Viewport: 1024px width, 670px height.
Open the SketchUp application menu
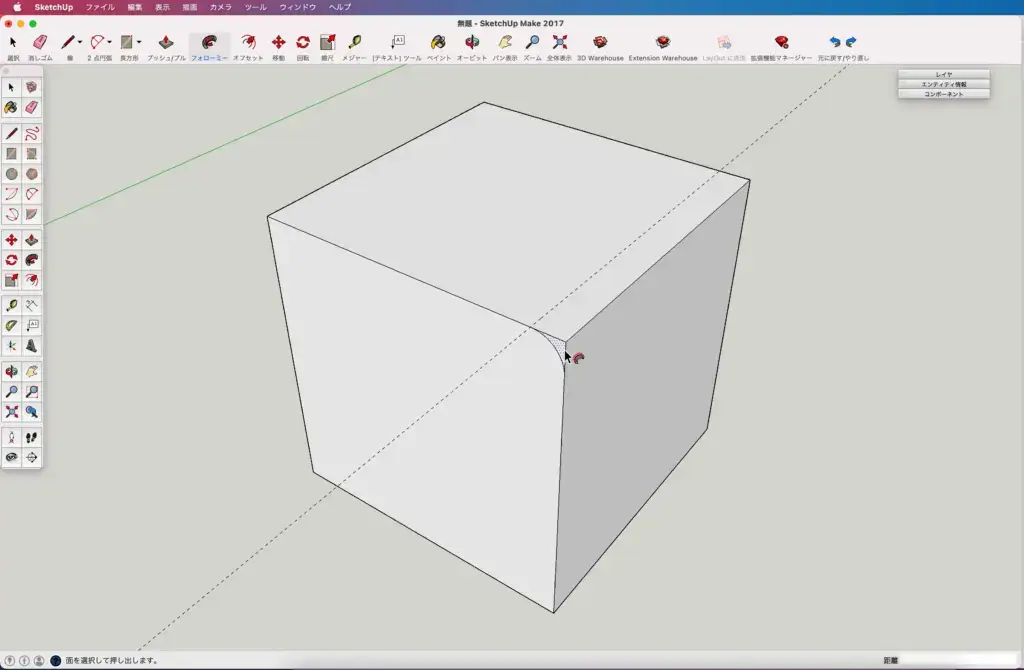coord(54,7)
